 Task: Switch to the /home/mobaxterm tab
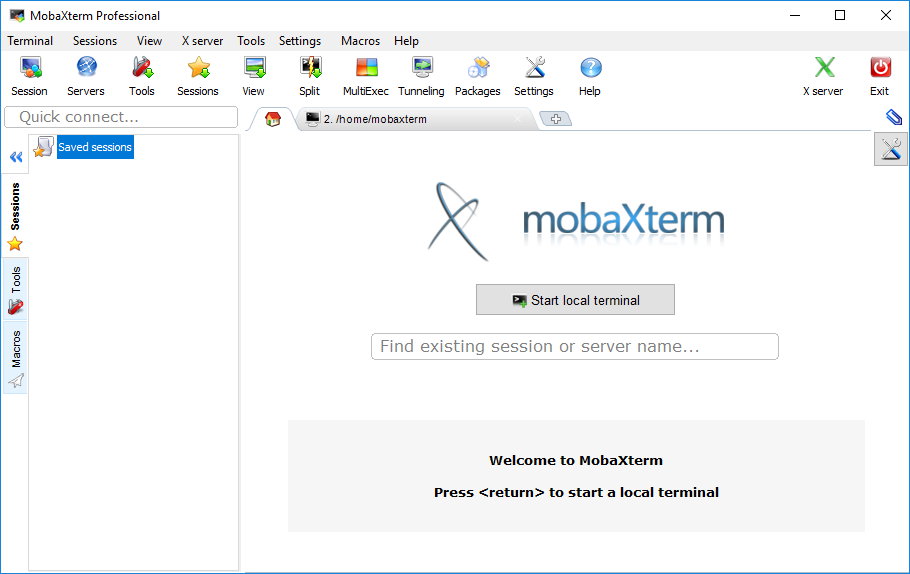tap(416, 119)
